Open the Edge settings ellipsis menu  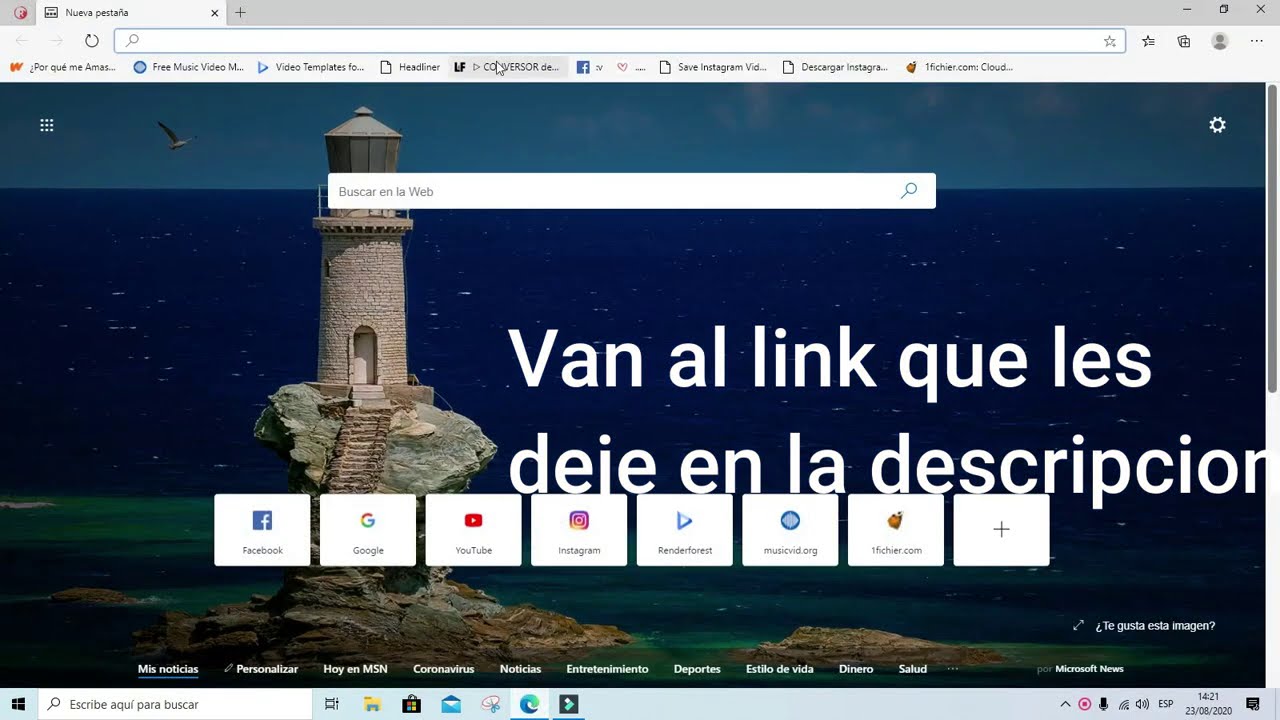click(1256, 41)
